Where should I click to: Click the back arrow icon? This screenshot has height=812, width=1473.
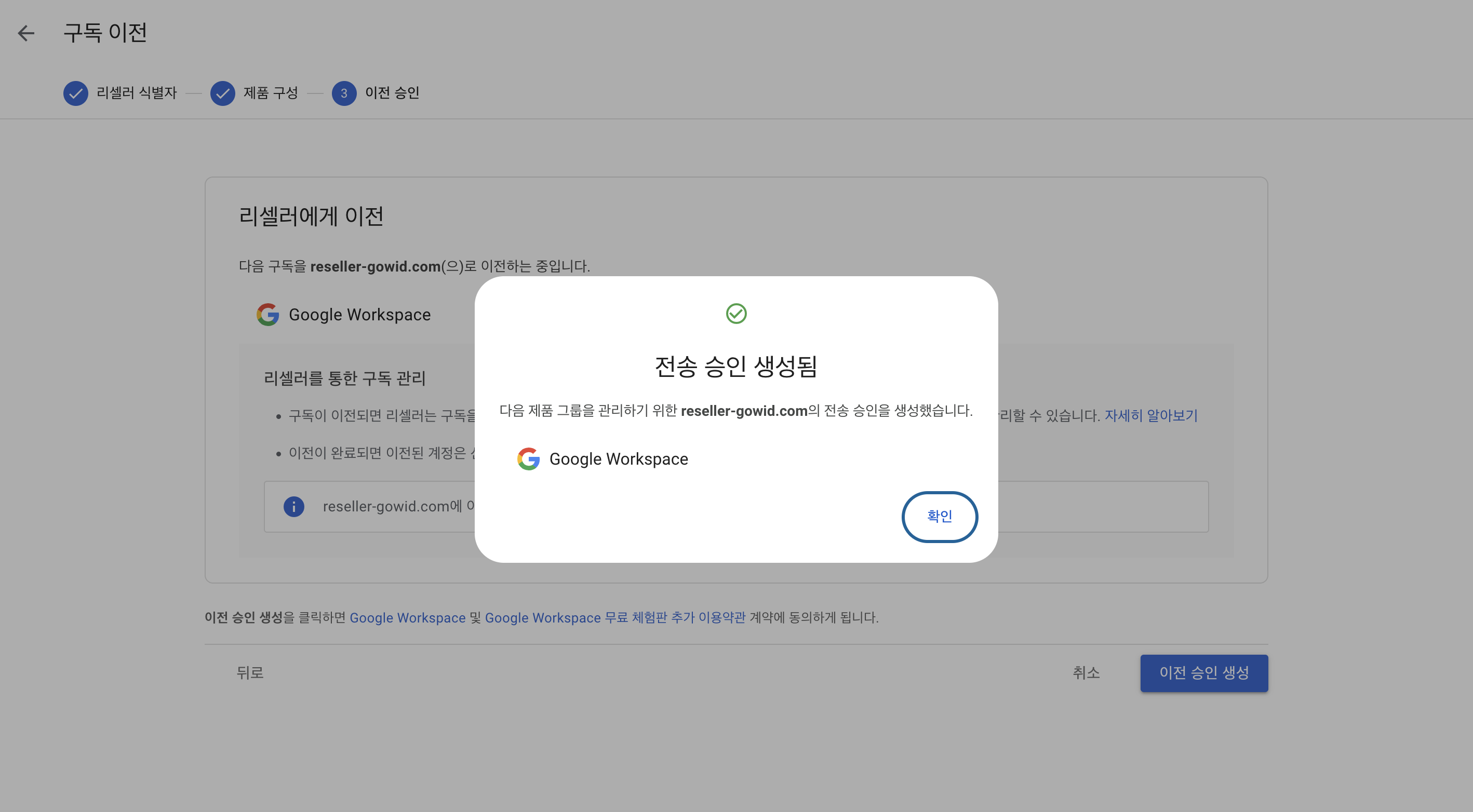coord(26,33)
